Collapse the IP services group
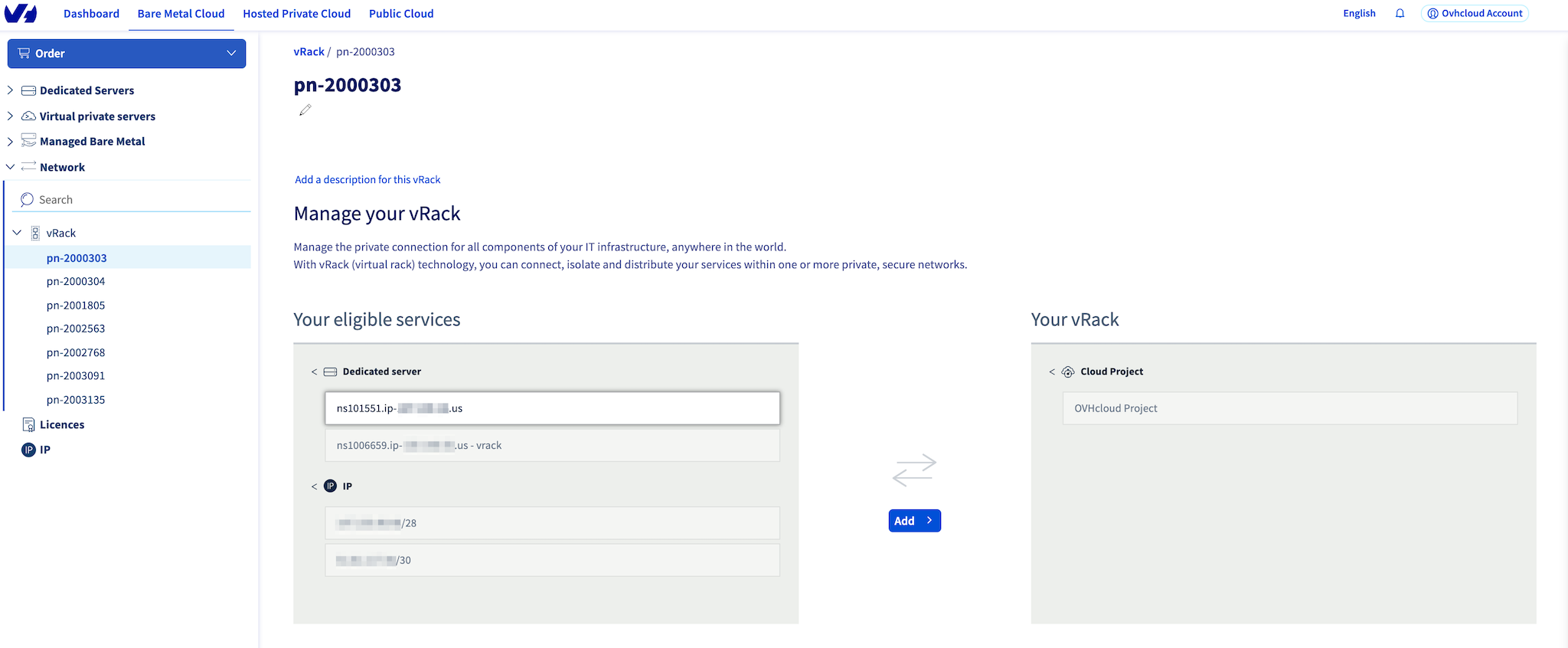 314,486
